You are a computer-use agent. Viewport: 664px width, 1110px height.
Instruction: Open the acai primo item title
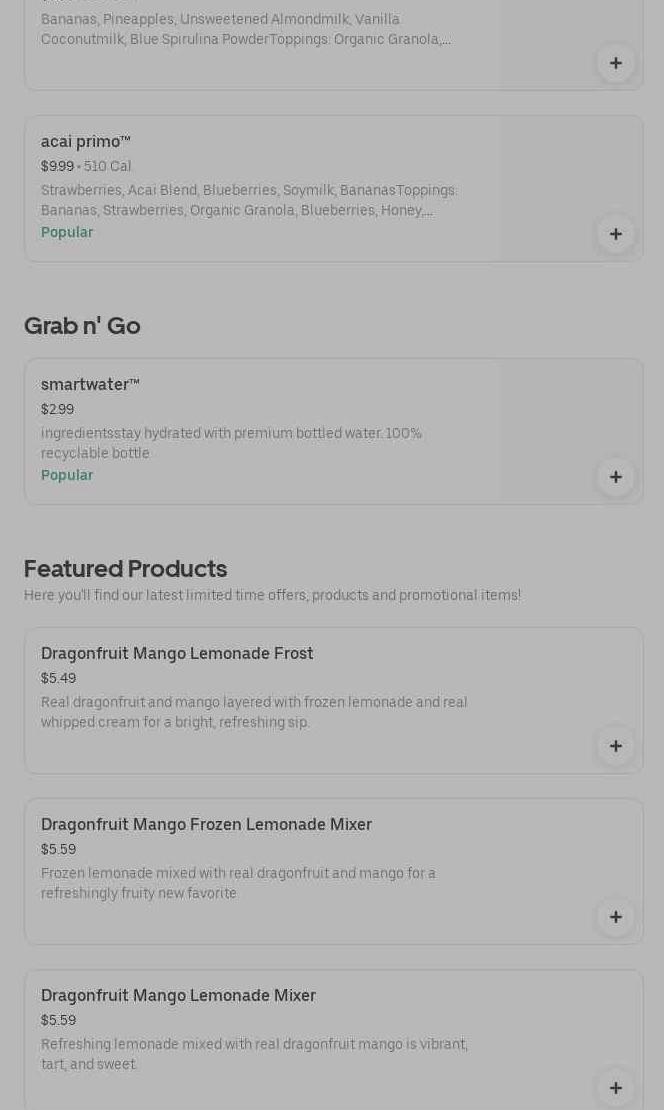86,142
